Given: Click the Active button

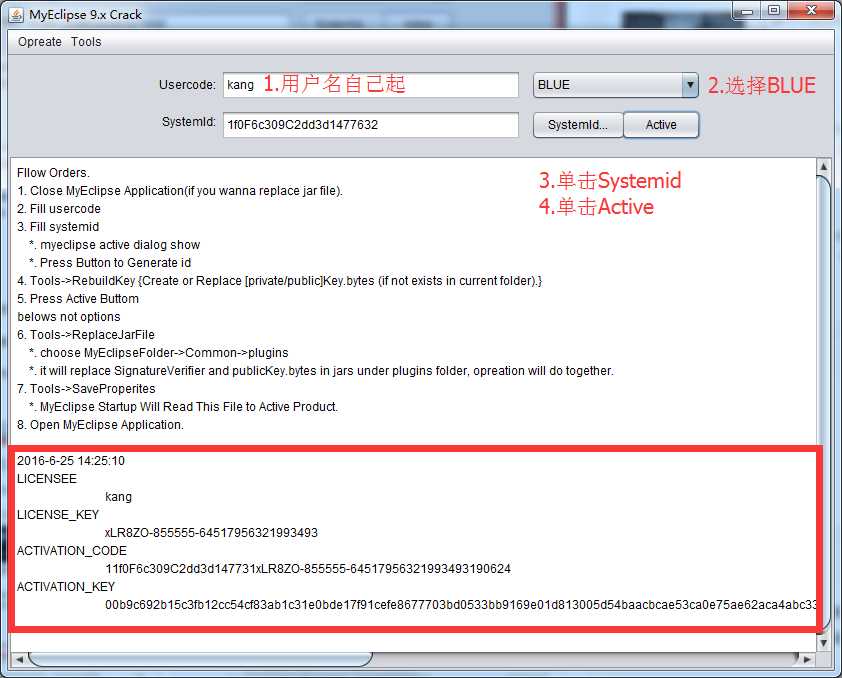Looking at the screenshot, I should tap(661, 125).
